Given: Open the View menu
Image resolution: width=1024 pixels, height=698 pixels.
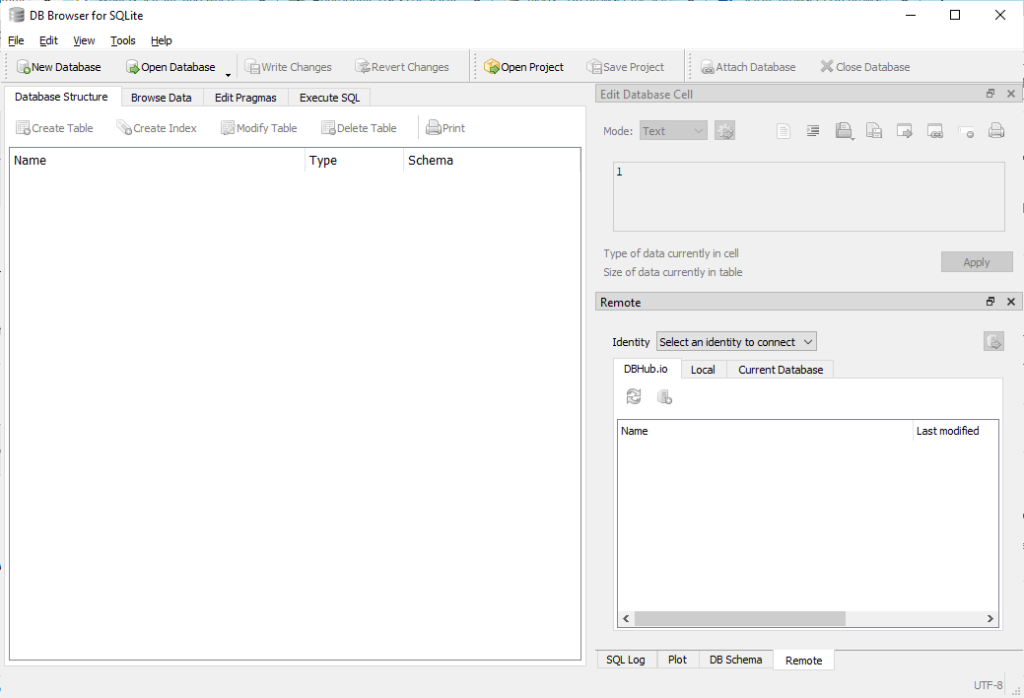Looking at the screenshot, I should tap(84, 40).
